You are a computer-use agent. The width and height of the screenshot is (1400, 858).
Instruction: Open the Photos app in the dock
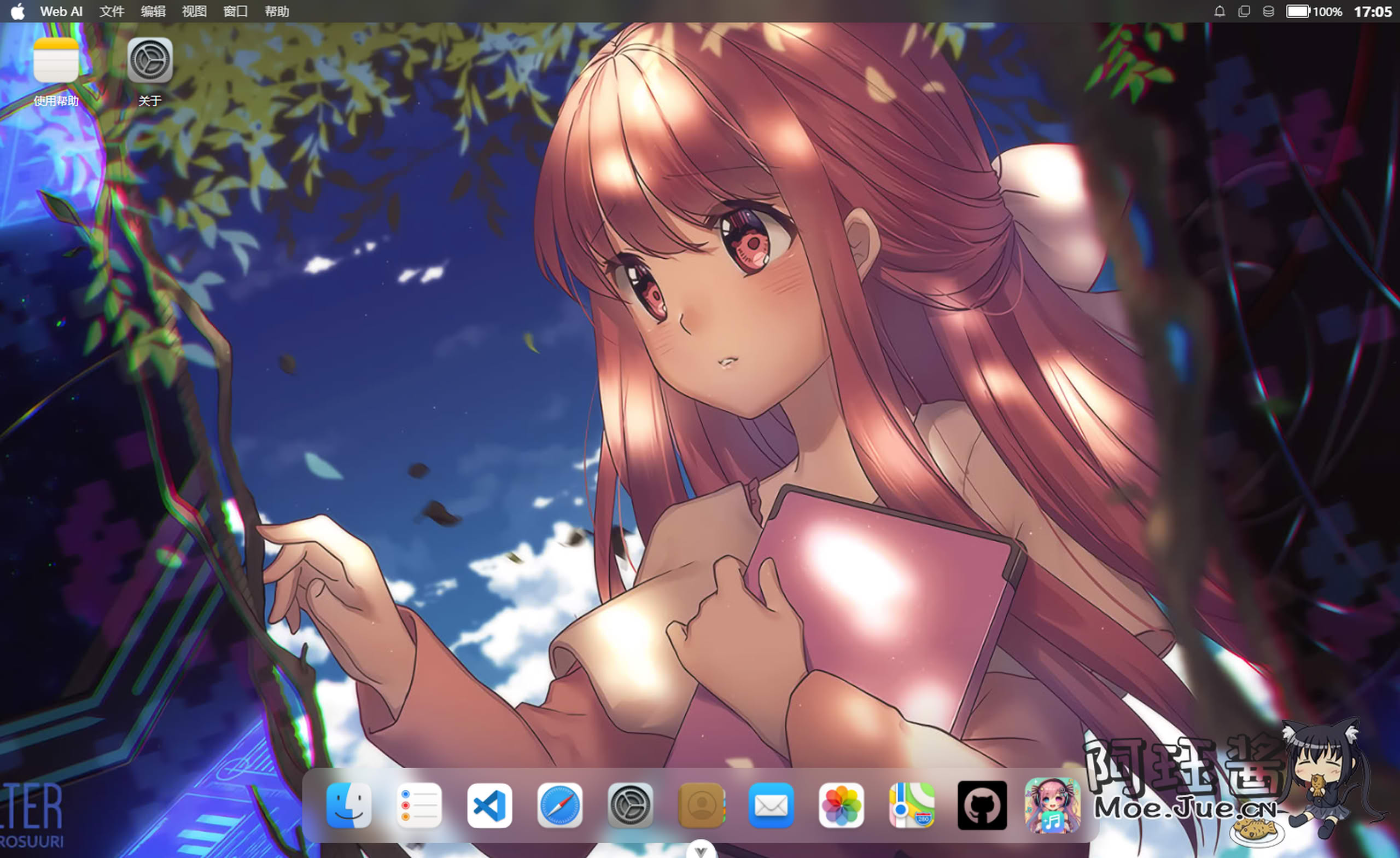(x=842, y=805)
